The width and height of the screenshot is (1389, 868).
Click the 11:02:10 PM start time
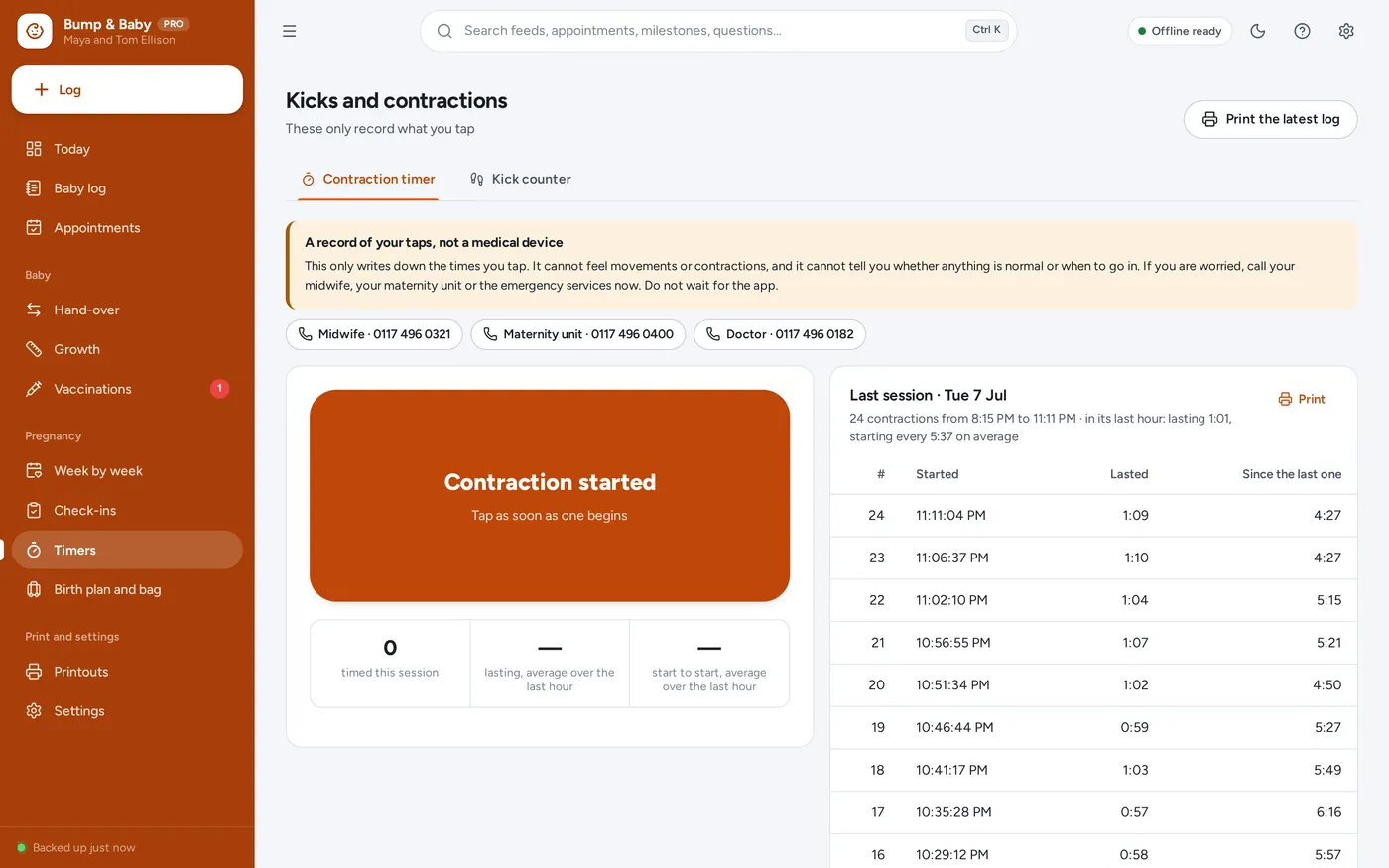coord(951,600)
